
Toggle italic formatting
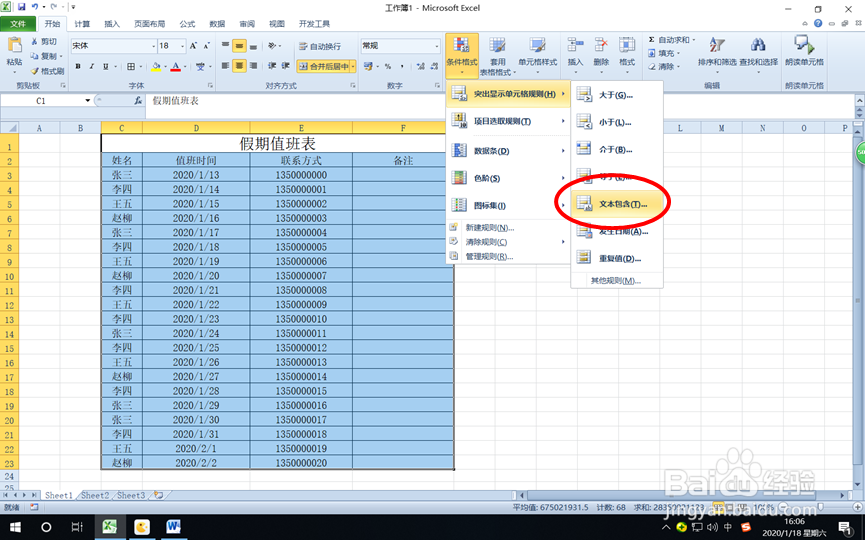[92, 66]
